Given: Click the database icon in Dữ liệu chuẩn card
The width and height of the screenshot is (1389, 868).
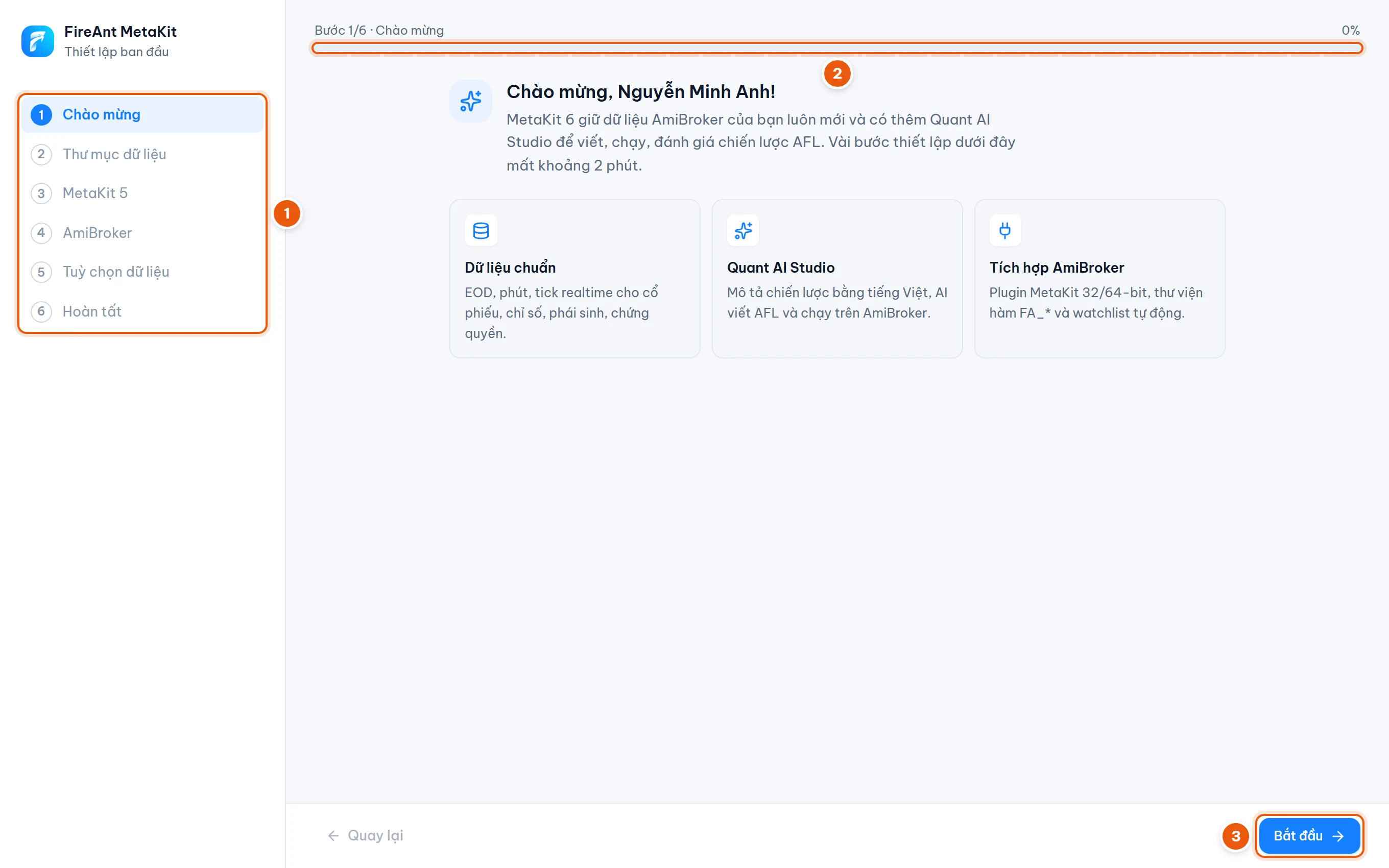Looking at the screenshot, I should tap(481, 230).
